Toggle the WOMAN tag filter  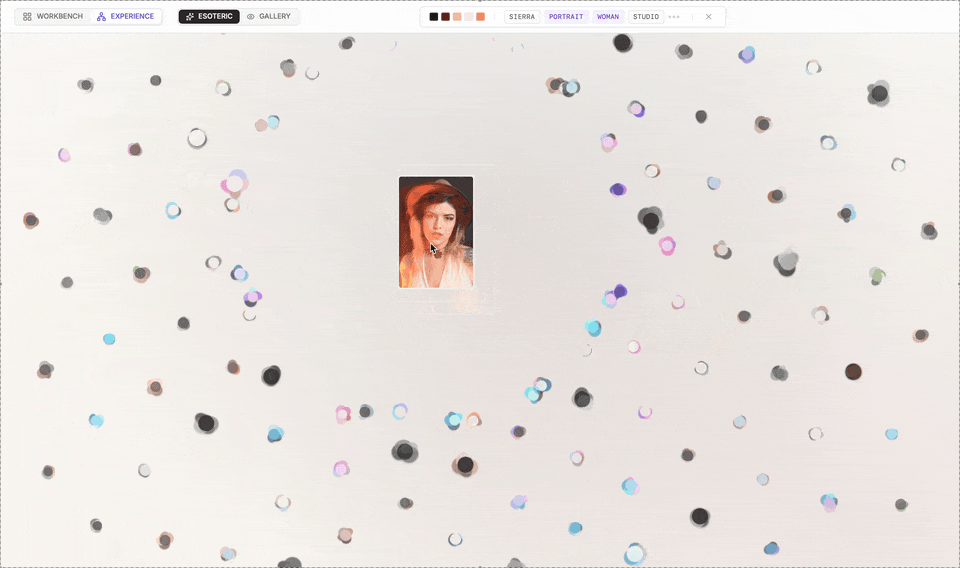[x=608, y=17]
